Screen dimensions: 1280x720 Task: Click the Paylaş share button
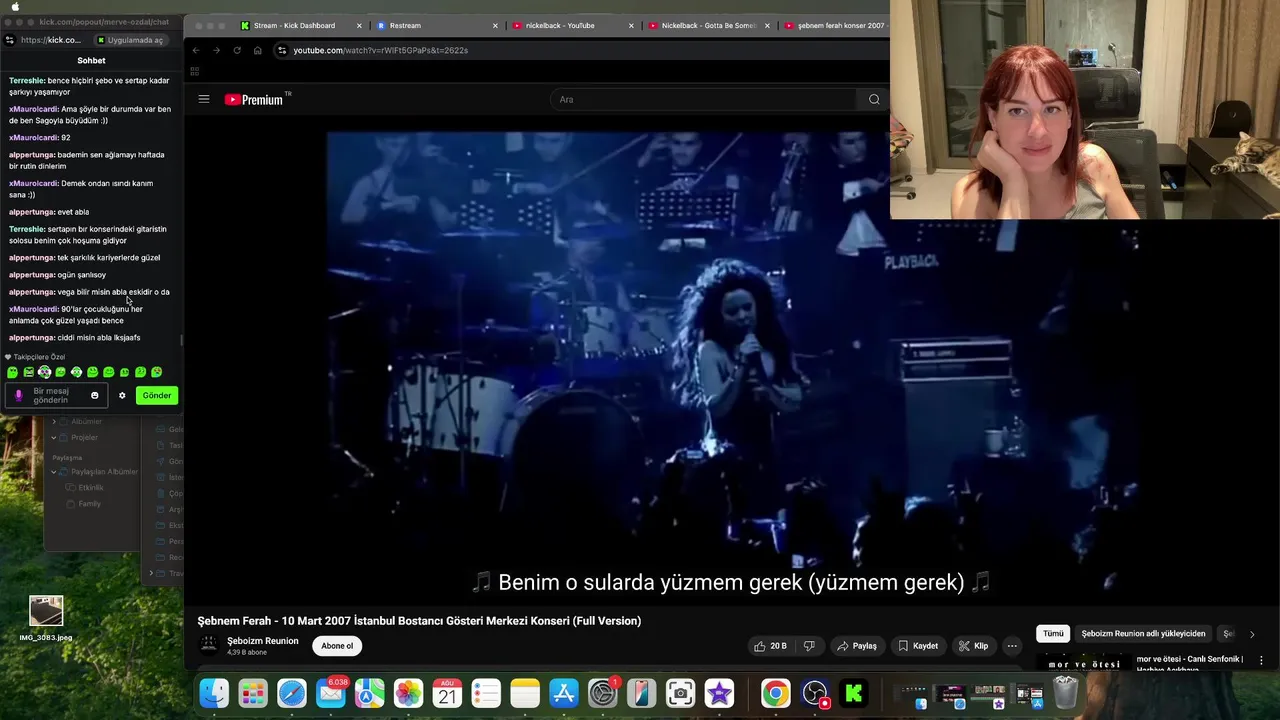coord(857,646)
